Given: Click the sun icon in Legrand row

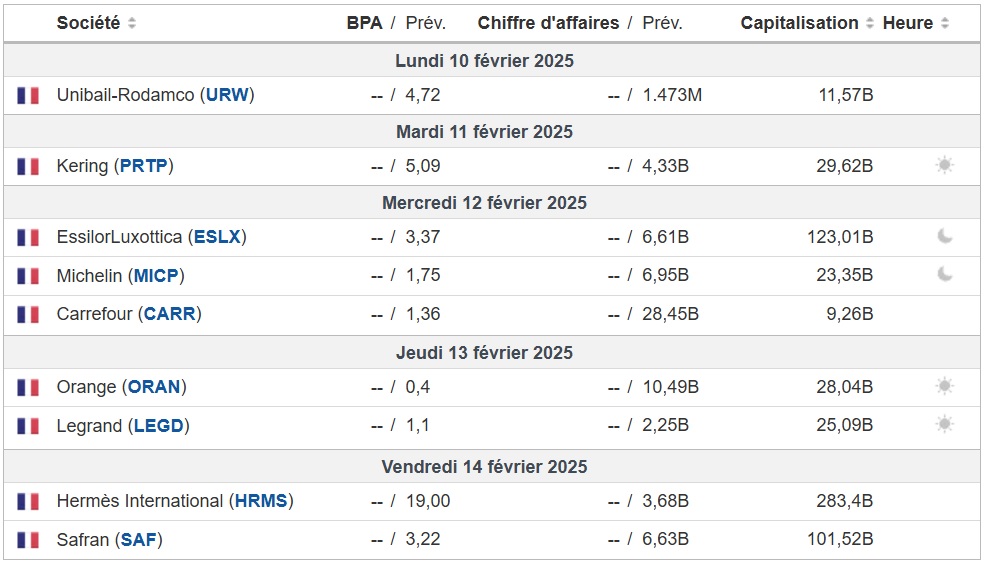Looking at the screenshot, I should click(x=944, y=425).
